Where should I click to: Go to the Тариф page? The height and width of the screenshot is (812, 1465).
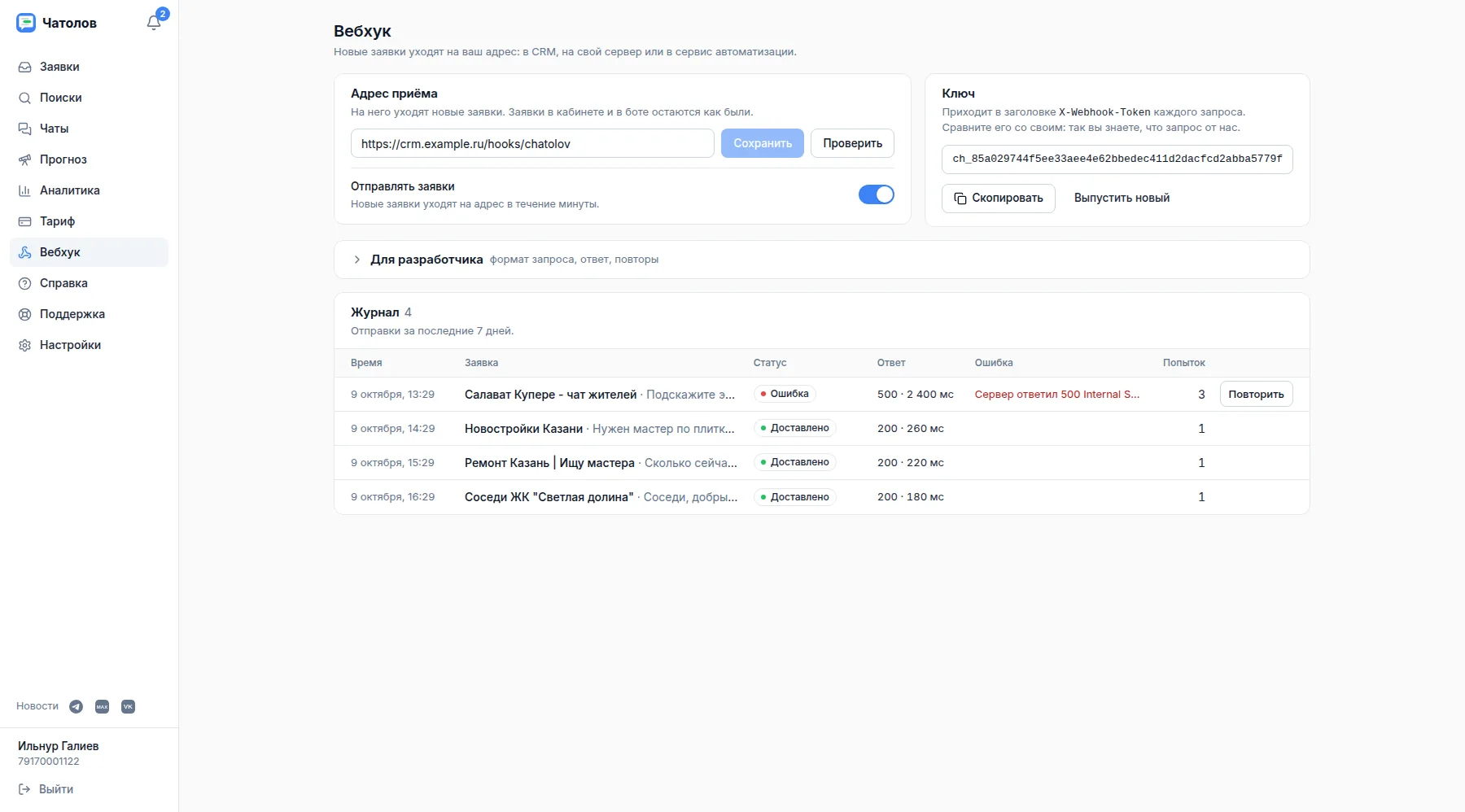click(x=89, y=221)
